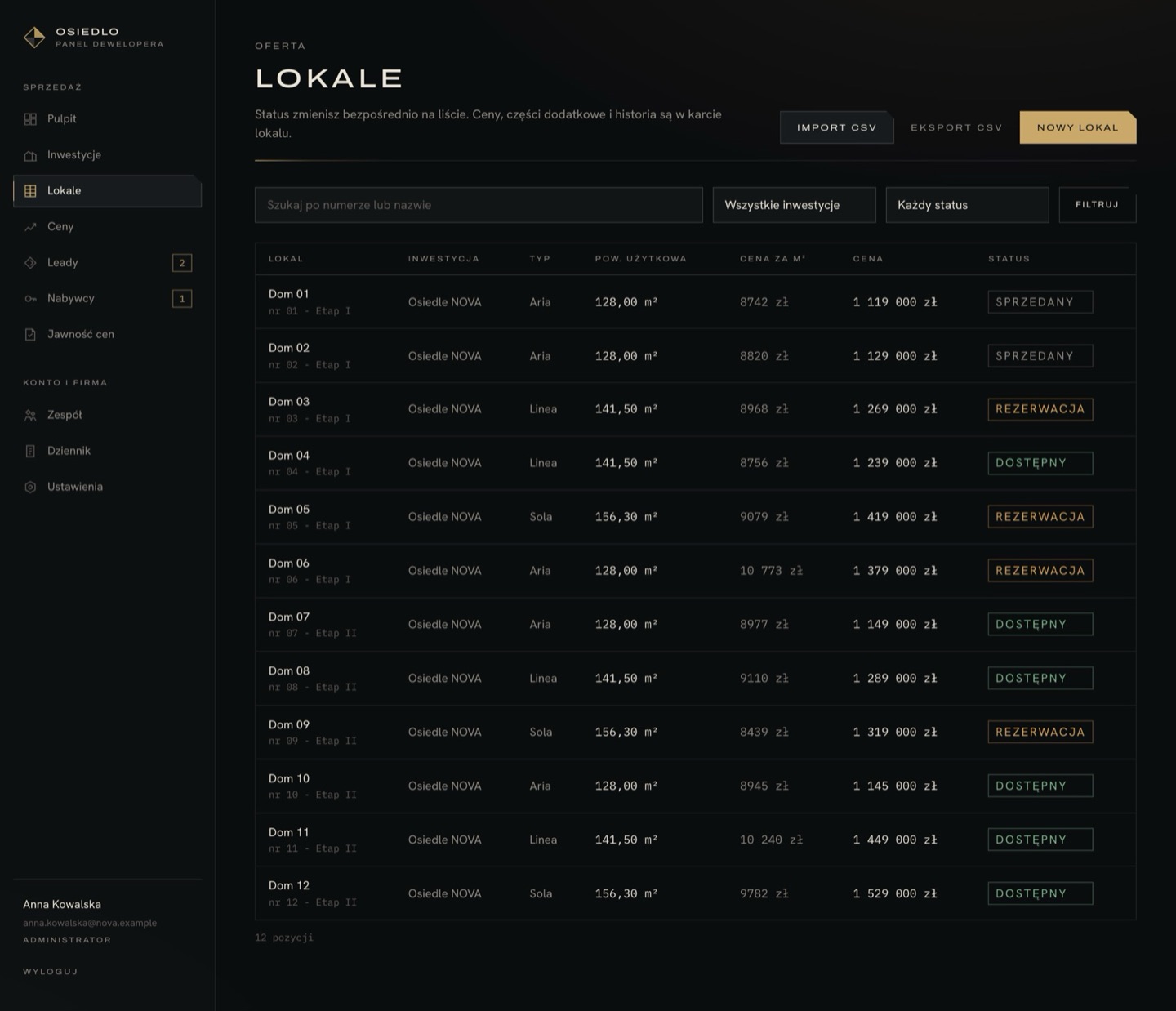Change status DOSTĘPNY for Dom 08

pos(1040,678)
